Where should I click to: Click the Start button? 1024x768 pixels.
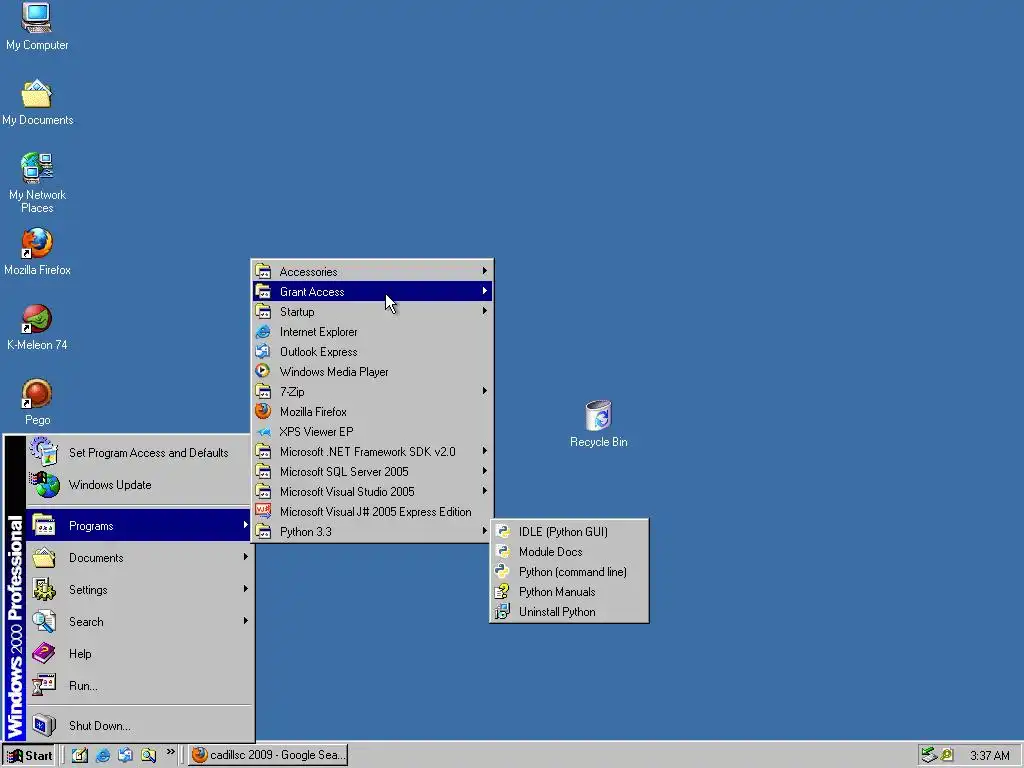click(x=30, y=756)
